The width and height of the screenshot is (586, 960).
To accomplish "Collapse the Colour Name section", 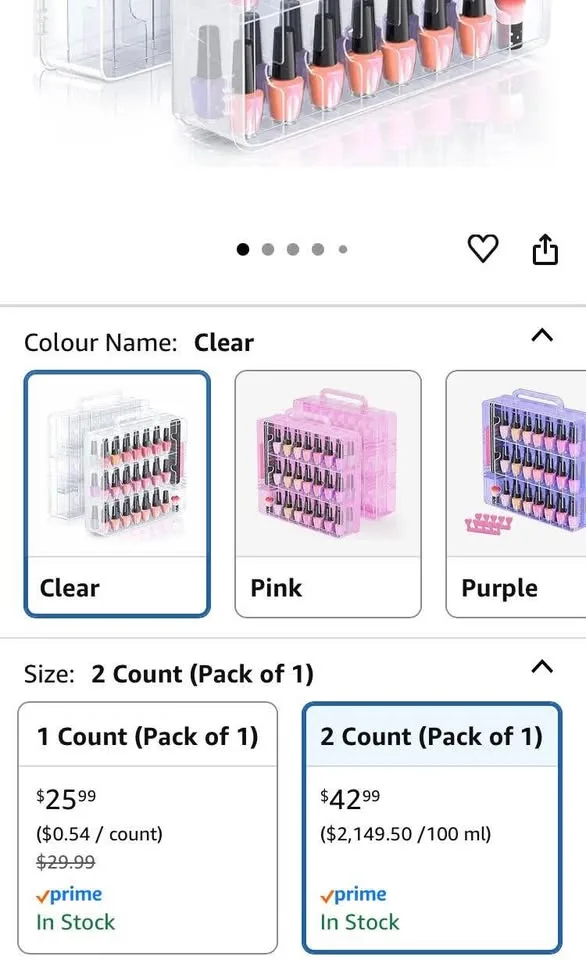I will [x=541, y=336].
